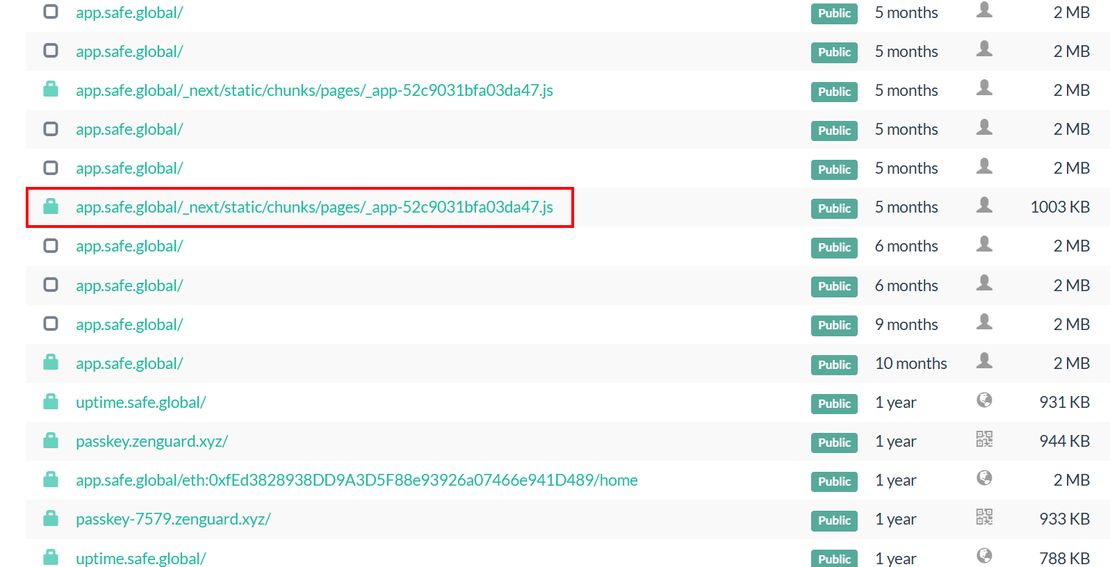
Task: Open the passkey.zenguard.xyz/ link
Action: click(x=152, y=441)
